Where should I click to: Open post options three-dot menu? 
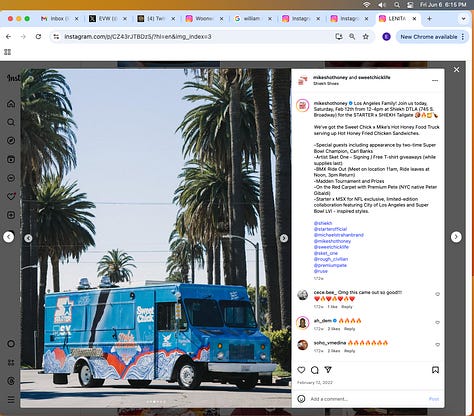(x=435, y=81)
